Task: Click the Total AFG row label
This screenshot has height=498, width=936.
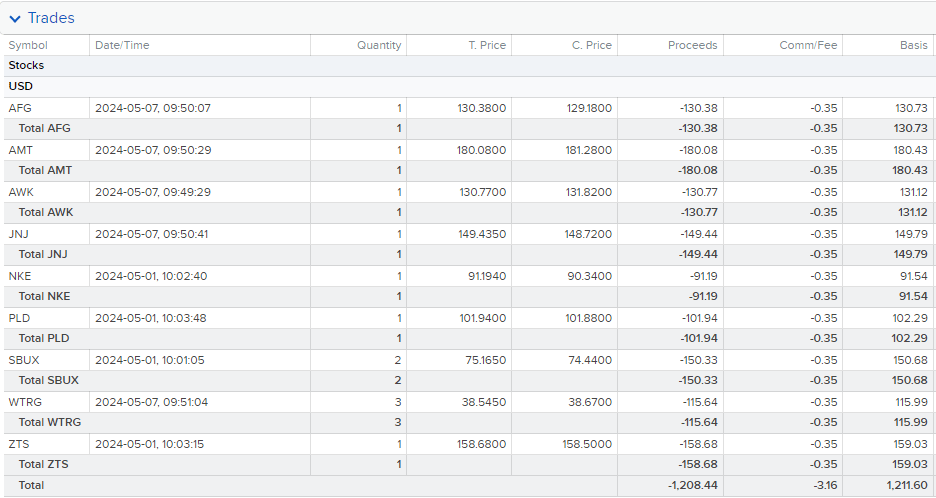Action: pos(45,128)
